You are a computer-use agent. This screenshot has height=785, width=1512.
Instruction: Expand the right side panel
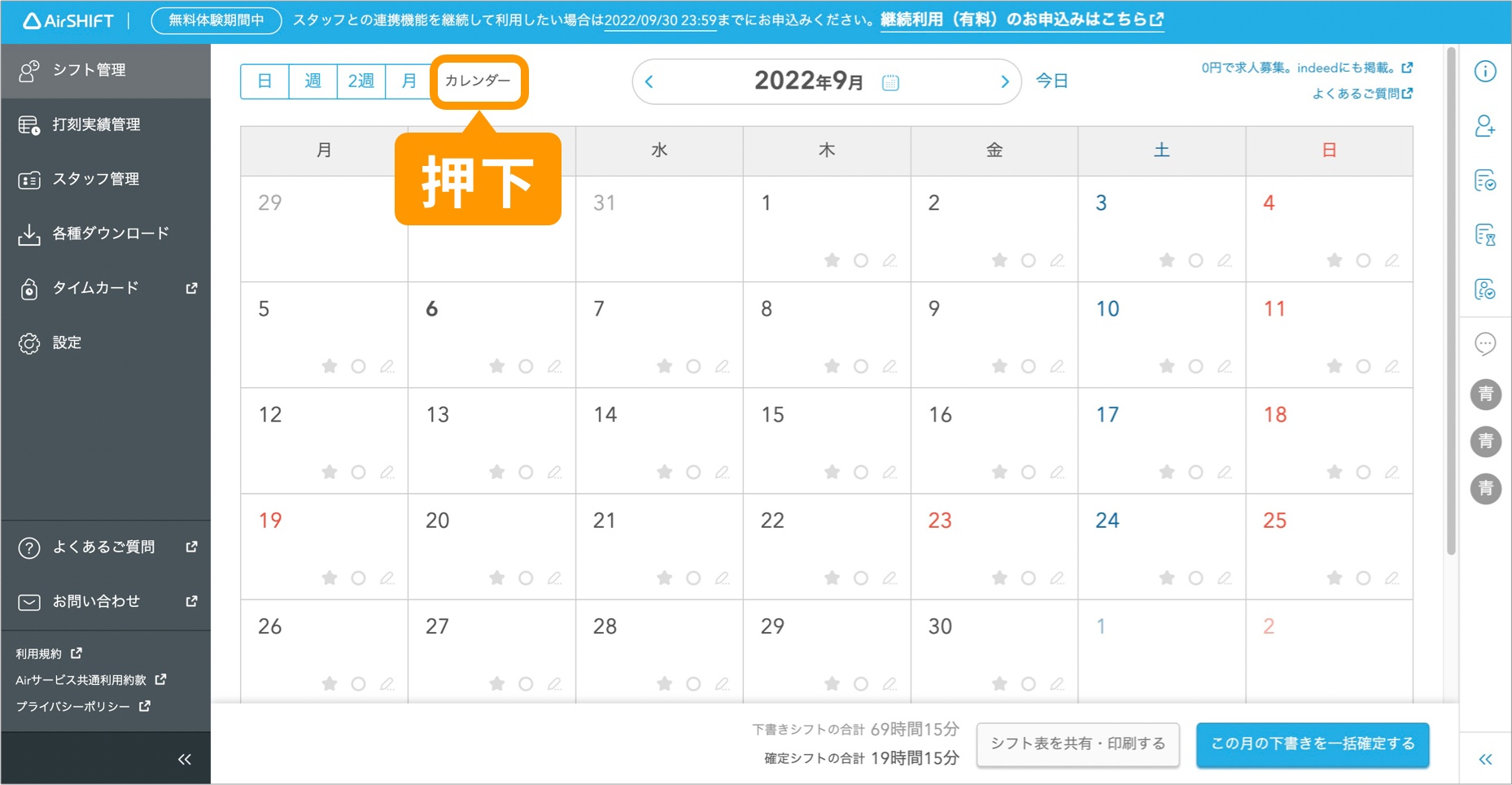coord(1485,759)
